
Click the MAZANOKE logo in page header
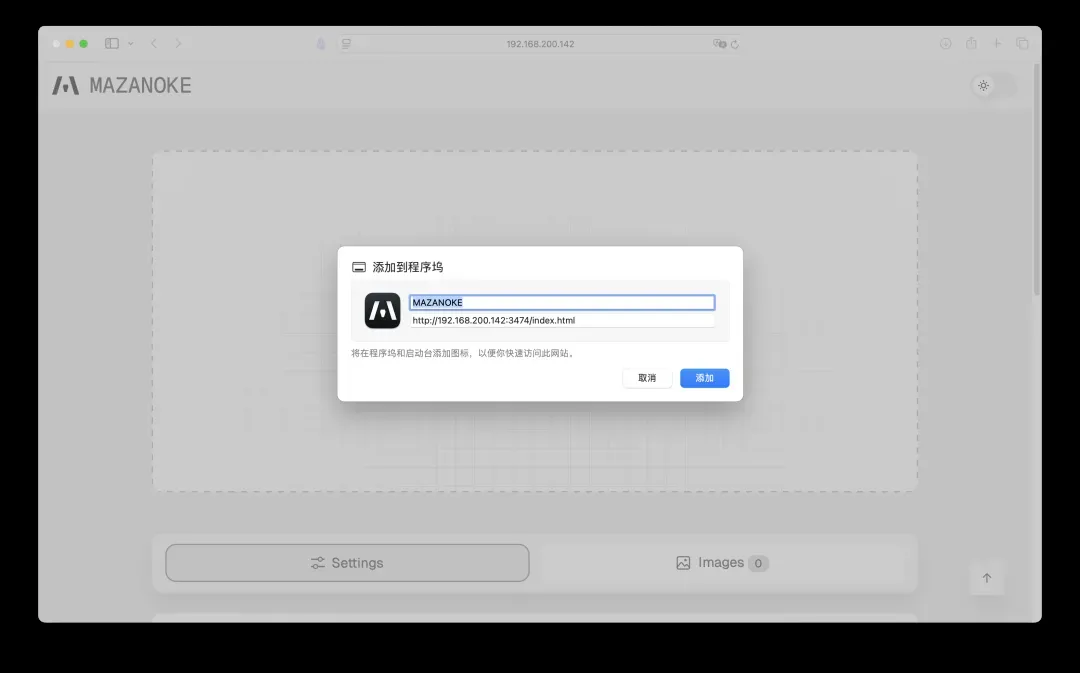[x=122, y=86]
